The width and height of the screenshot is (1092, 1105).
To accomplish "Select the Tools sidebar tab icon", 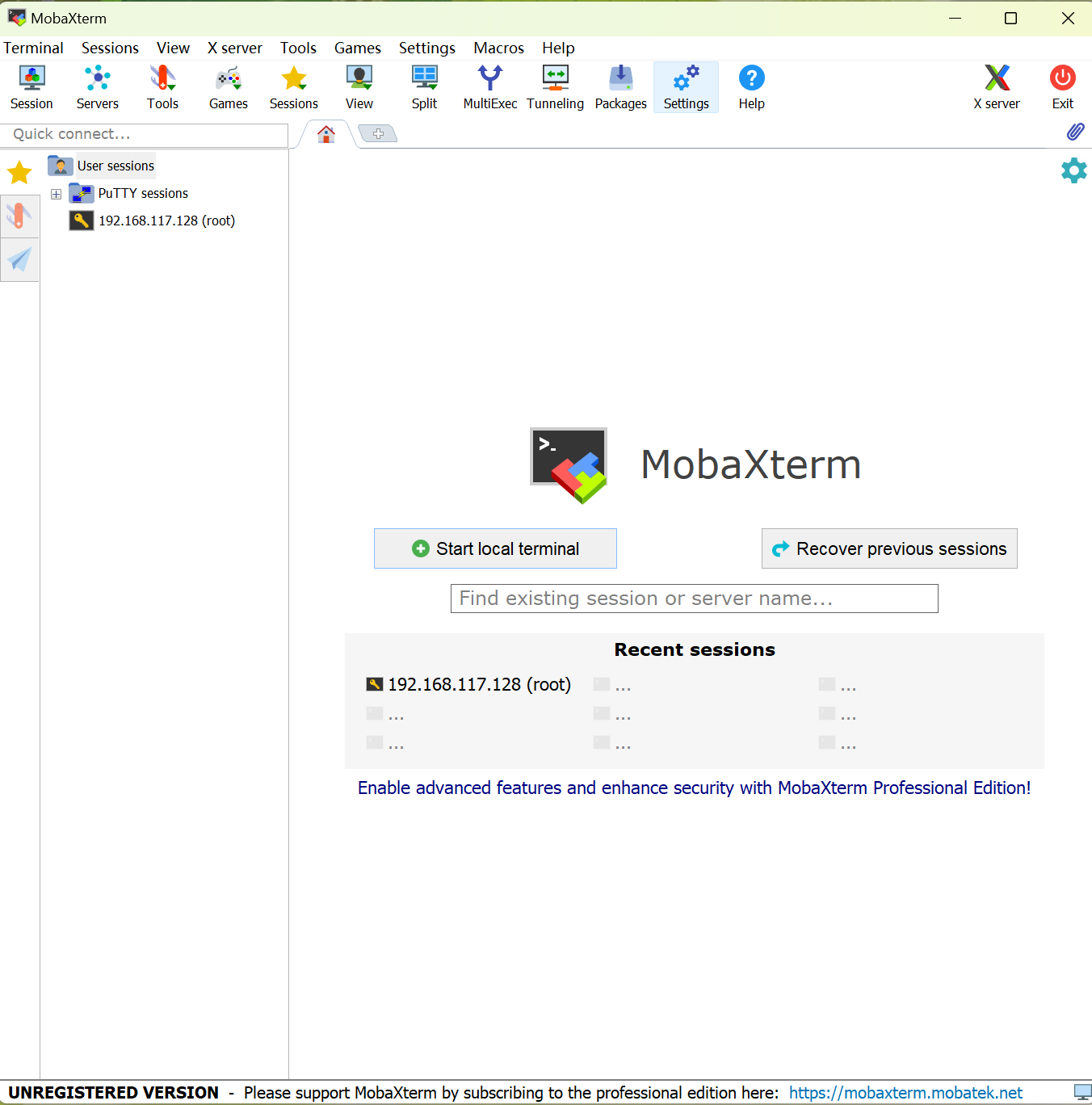I will tap(19, 216).
